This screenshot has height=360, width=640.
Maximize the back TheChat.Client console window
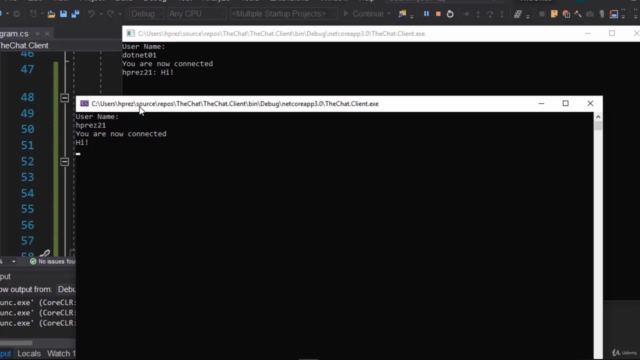[612, 33]
